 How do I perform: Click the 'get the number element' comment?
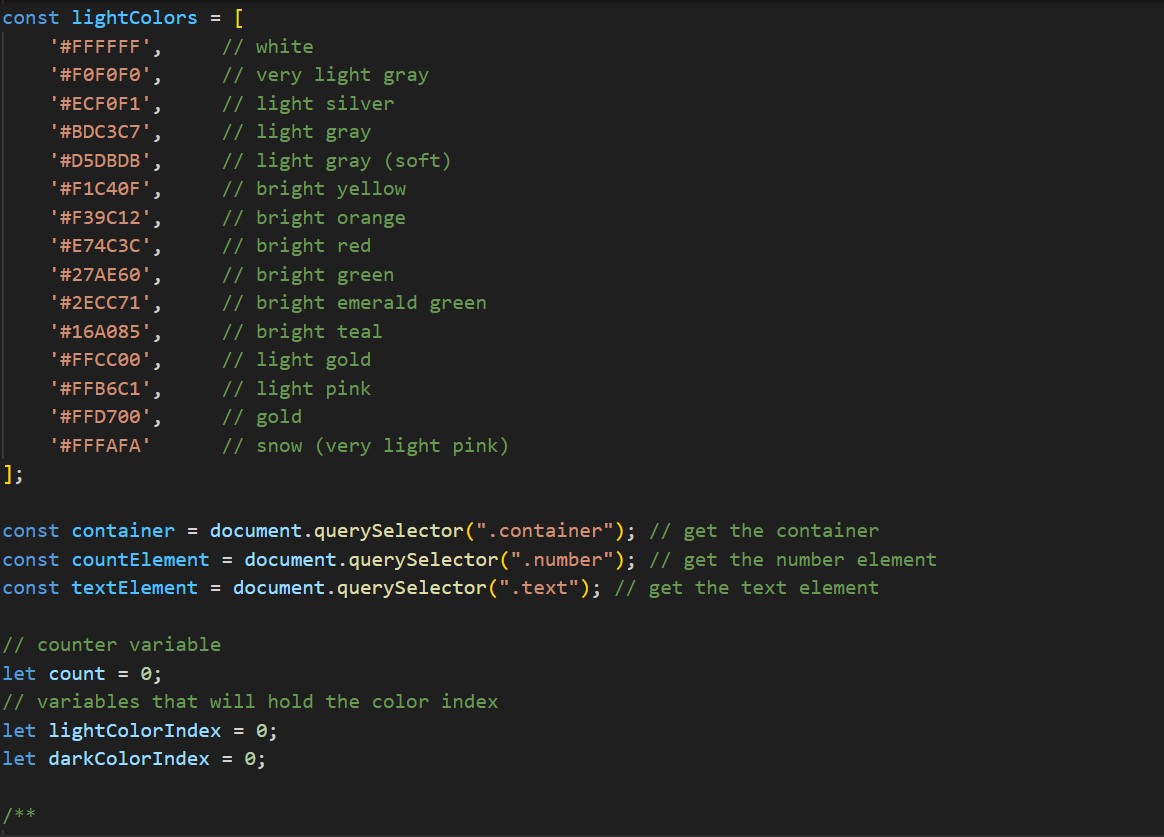[x=810, y=560]
